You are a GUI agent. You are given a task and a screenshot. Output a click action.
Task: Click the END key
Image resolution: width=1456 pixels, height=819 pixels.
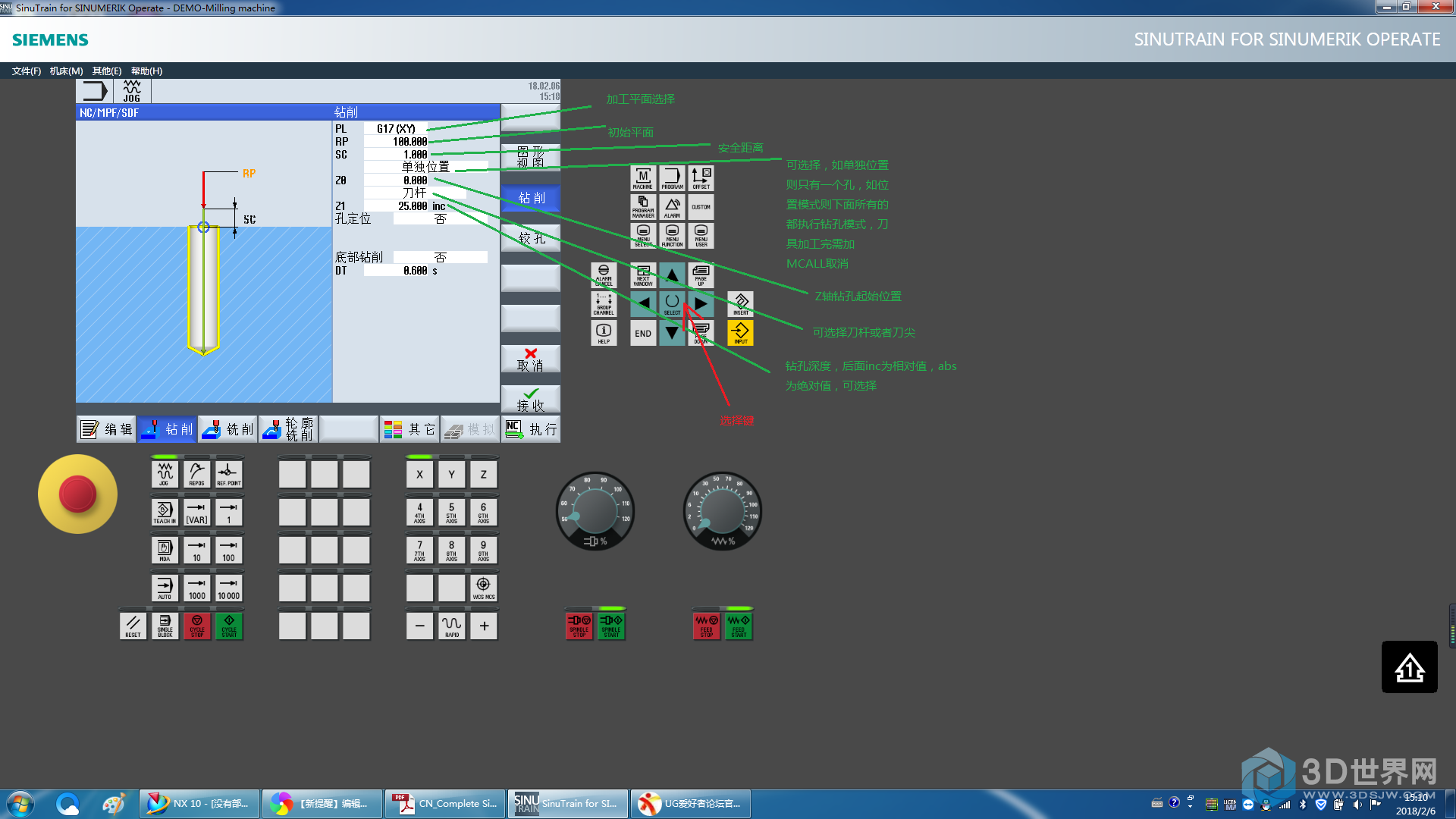pyautogui.click(x=643, y=333)
